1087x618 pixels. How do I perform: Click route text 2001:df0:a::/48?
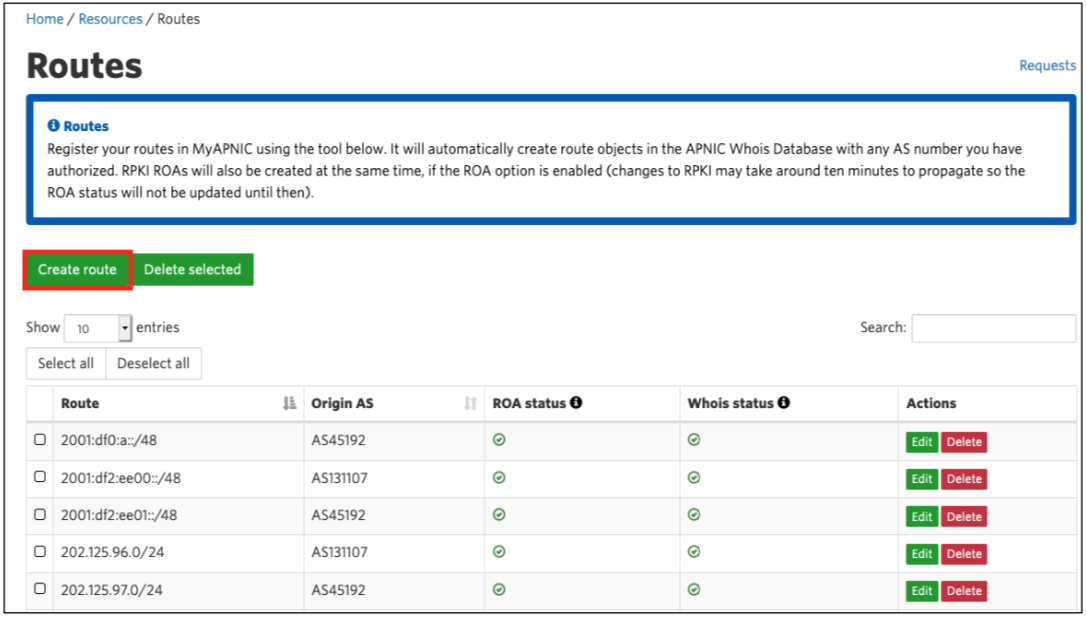pos(109,440)
